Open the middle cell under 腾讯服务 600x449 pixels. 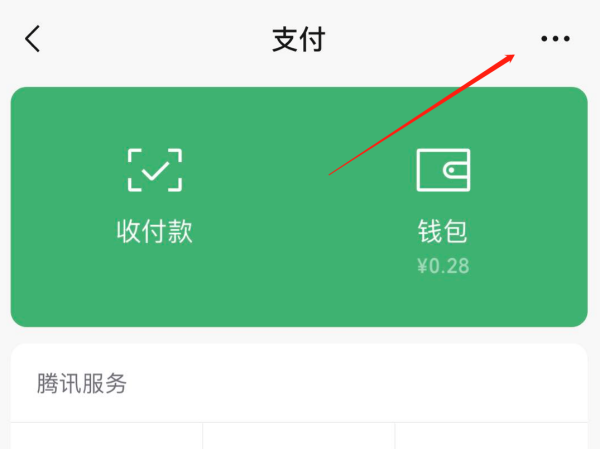click(299, 436)
